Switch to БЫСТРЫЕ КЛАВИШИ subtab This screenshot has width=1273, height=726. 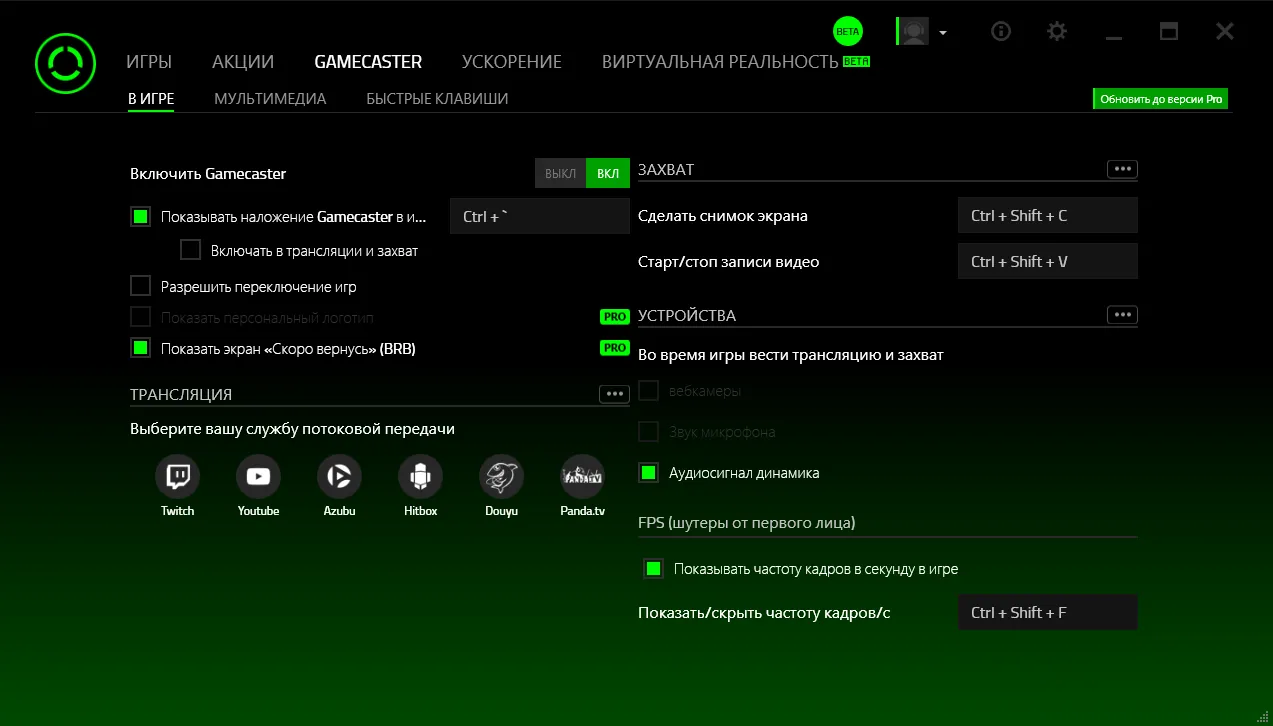click(437, 99)
